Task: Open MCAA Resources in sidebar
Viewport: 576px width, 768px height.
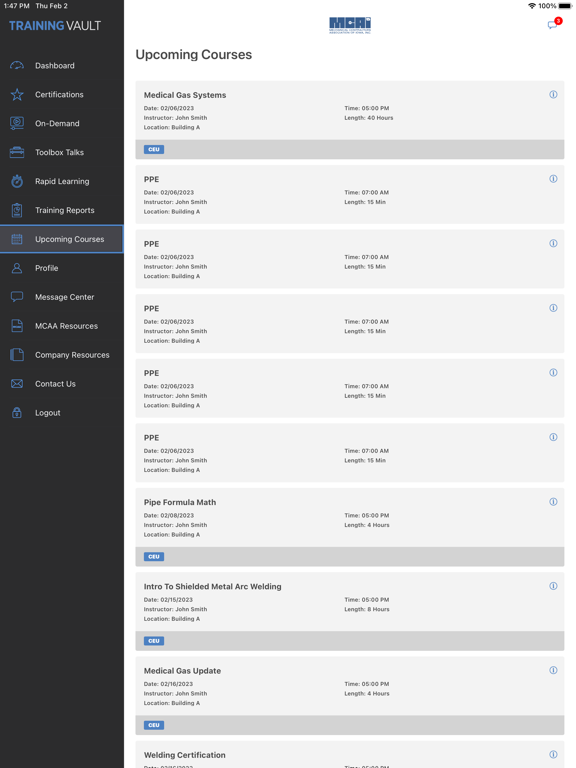Action: click(62, 326)
